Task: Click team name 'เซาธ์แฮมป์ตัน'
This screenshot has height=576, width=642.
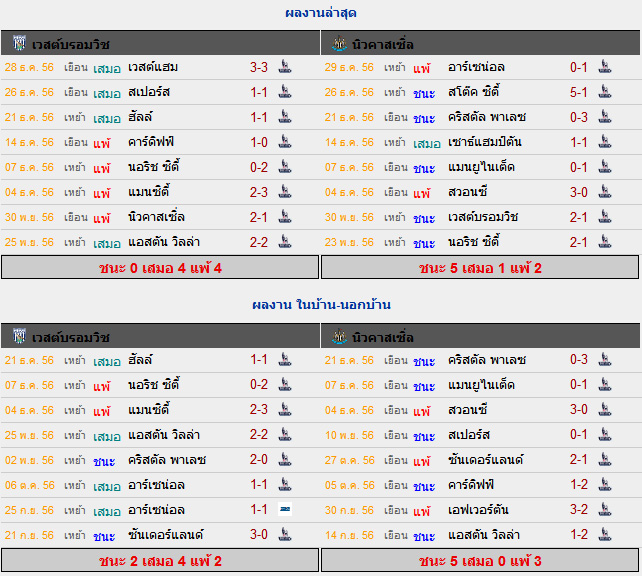Action: point(484,142)
